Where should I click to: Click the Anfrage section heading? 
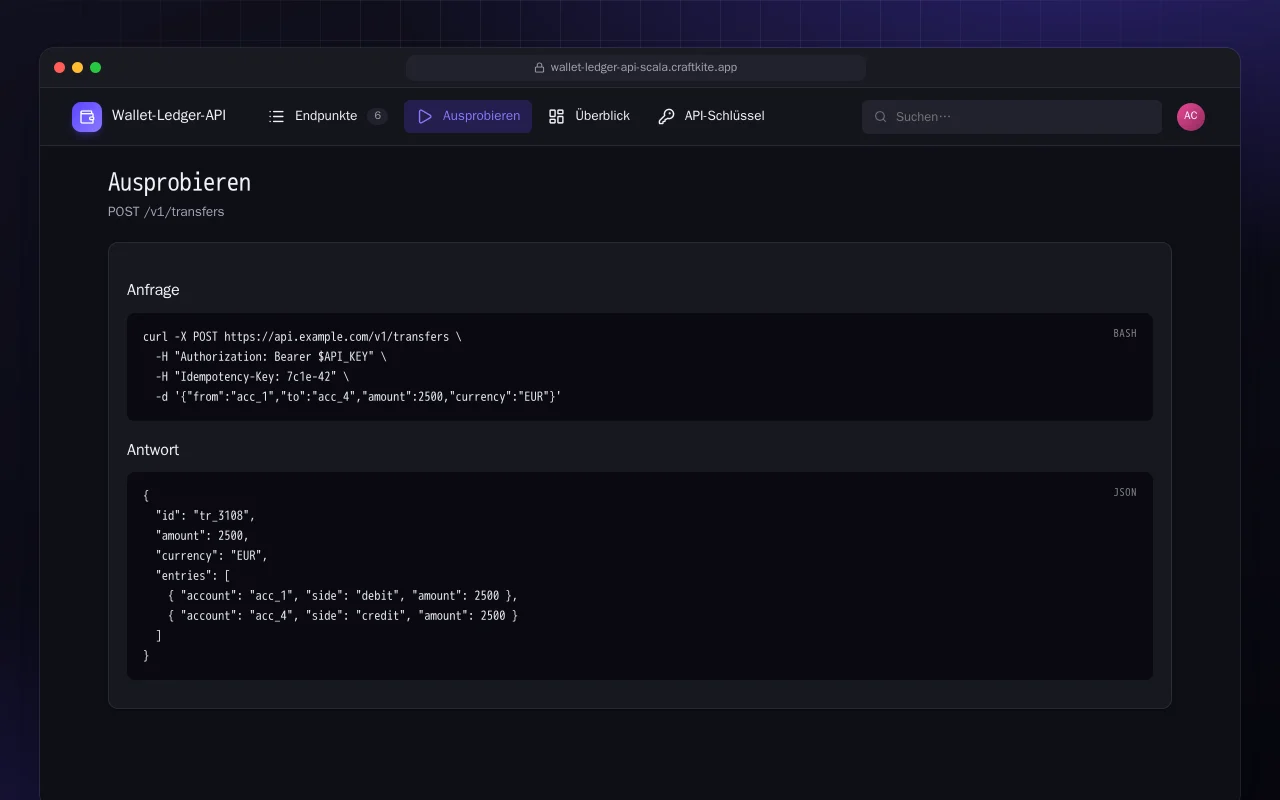coord(153,290)
